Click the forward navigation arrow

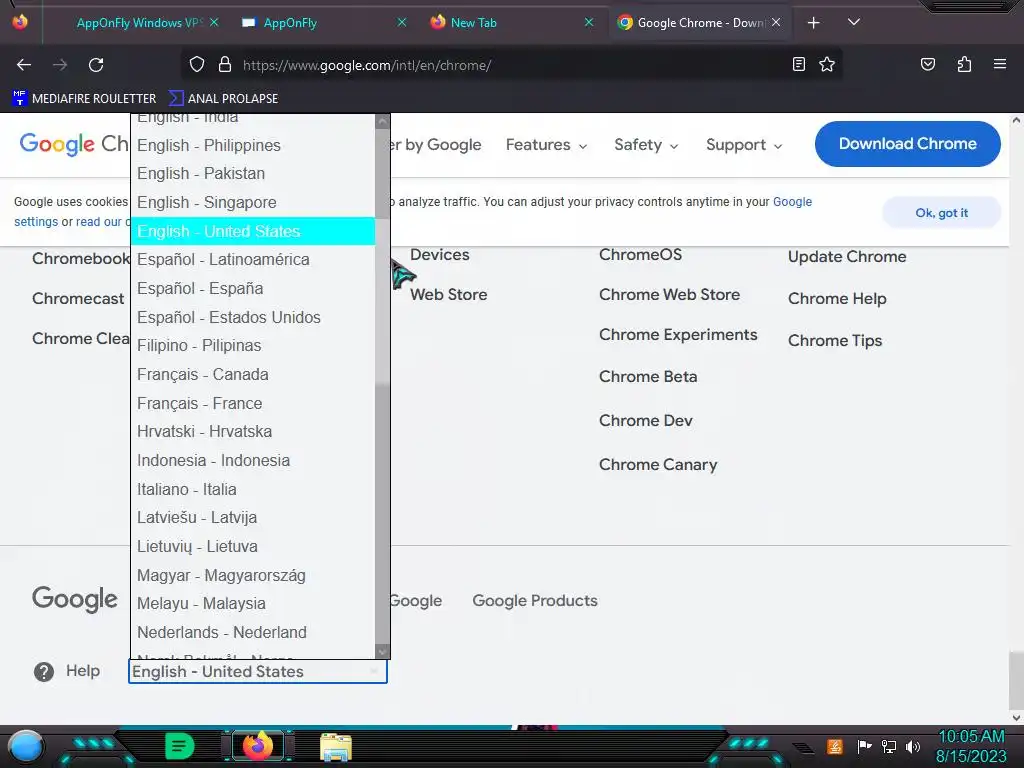(60, 65)
